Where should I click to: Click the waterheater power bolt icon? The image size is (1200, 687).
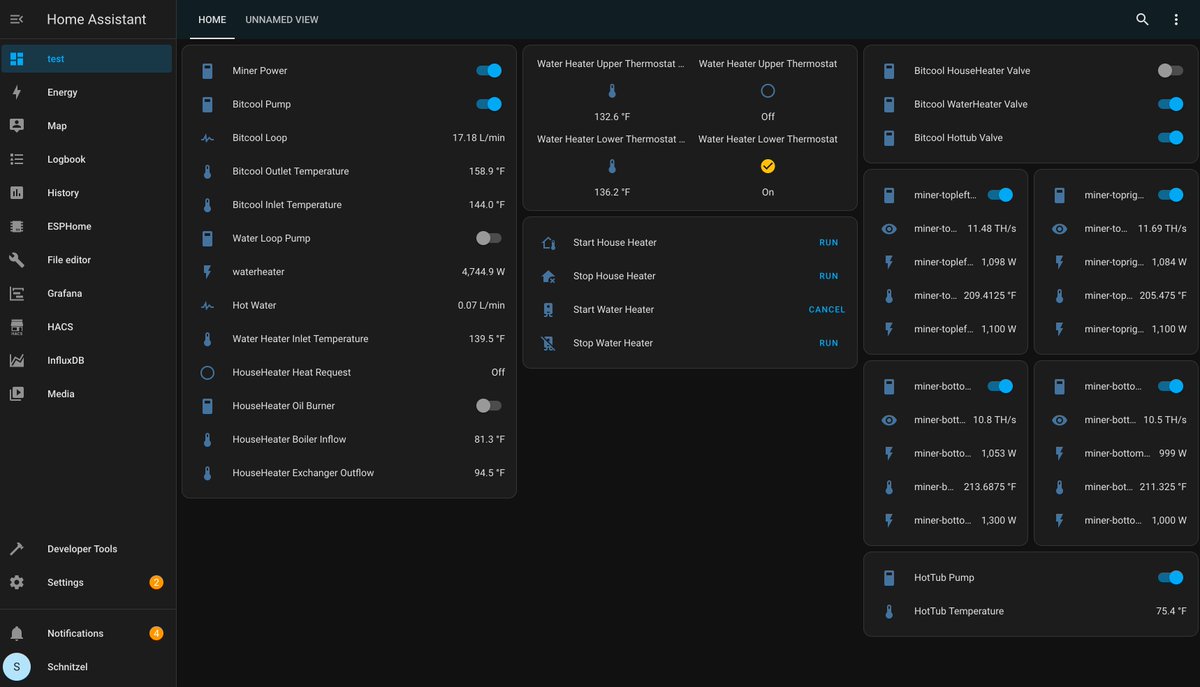tap(207, 271)
